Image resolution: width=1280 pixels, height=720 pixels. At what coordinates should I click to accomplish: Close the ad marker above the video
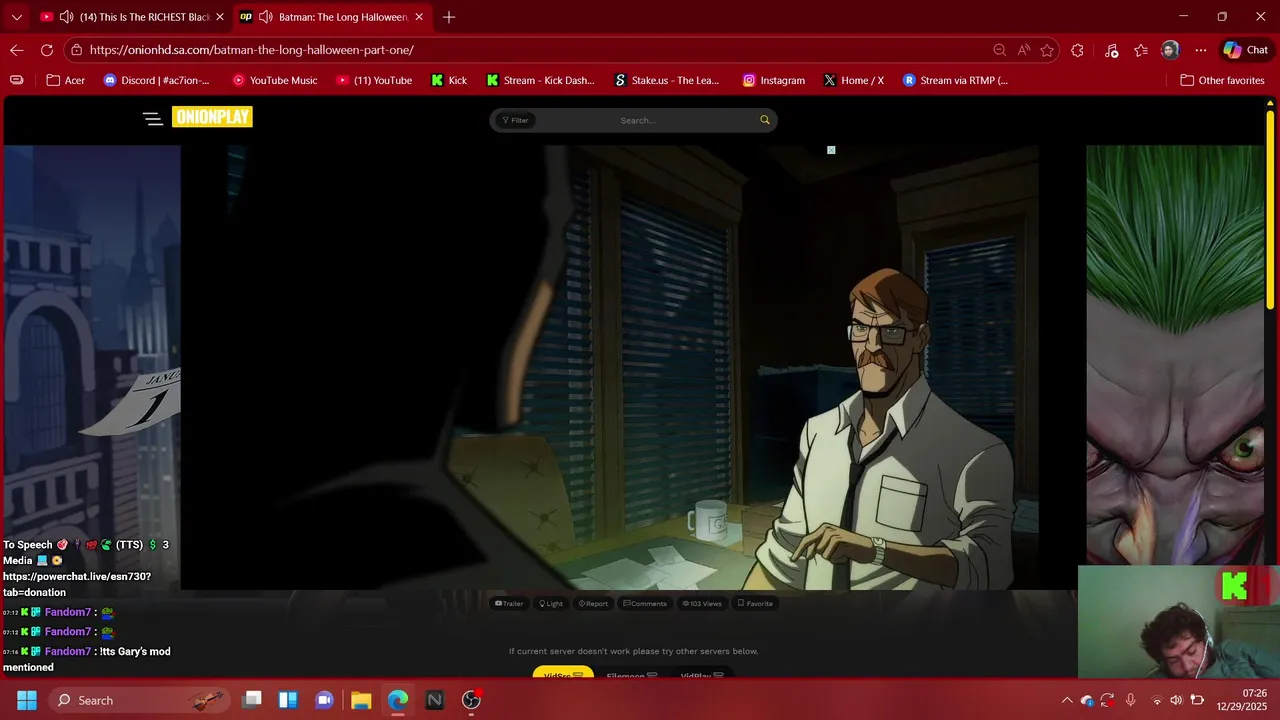point(831,150)
